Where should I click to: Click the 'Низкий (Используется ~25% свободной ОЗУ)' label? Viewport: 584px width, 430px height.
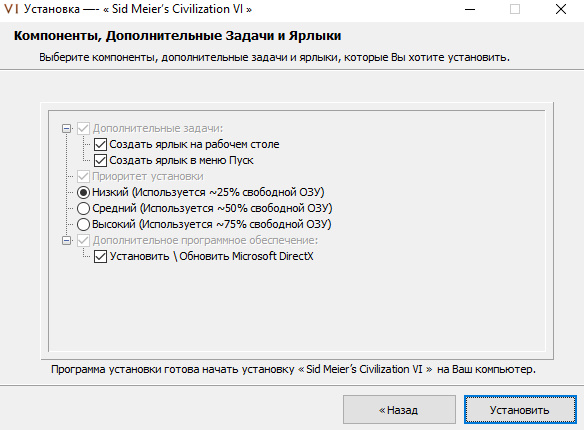pyautogui.click(x=208, y=192)
